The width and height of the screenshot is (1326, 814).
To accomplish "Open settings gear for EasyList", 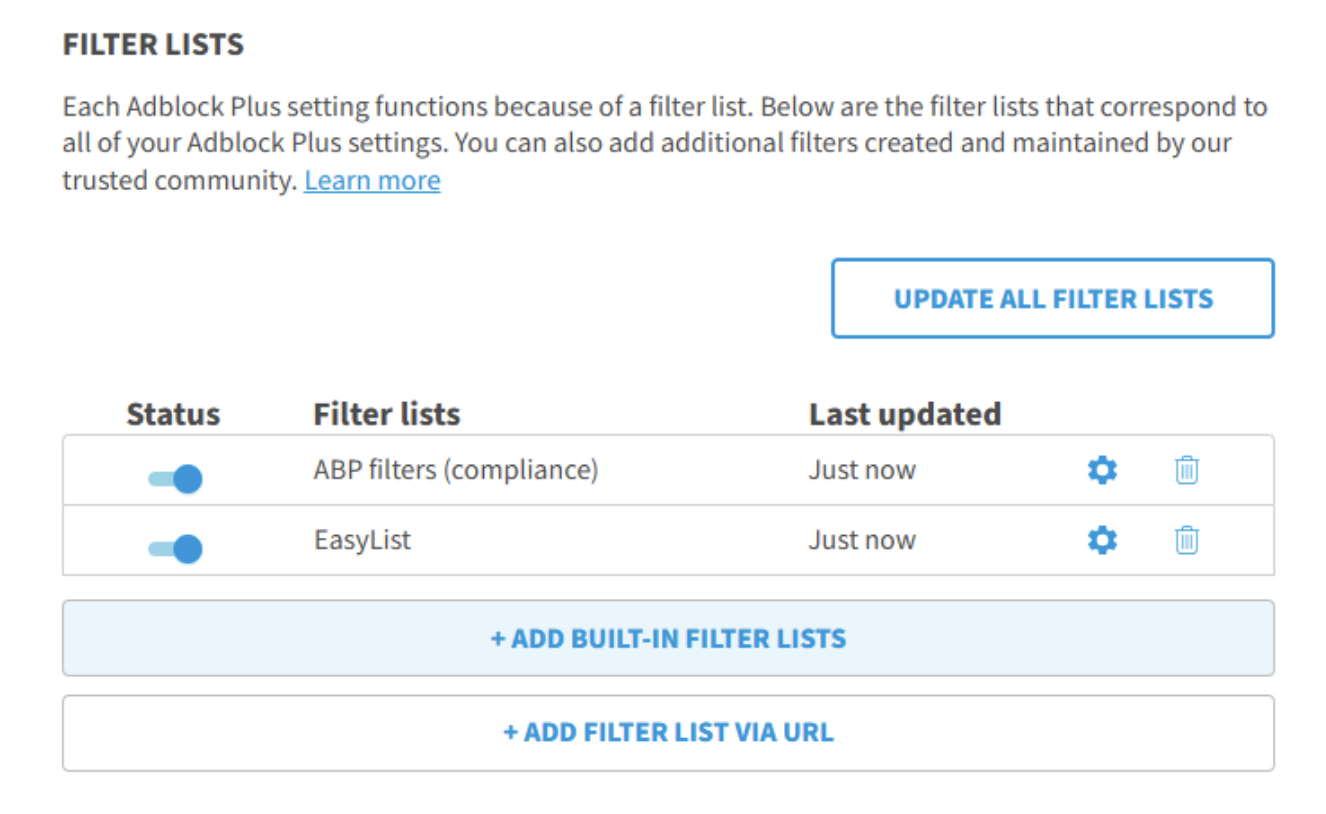I will [x=1102, y=541].
